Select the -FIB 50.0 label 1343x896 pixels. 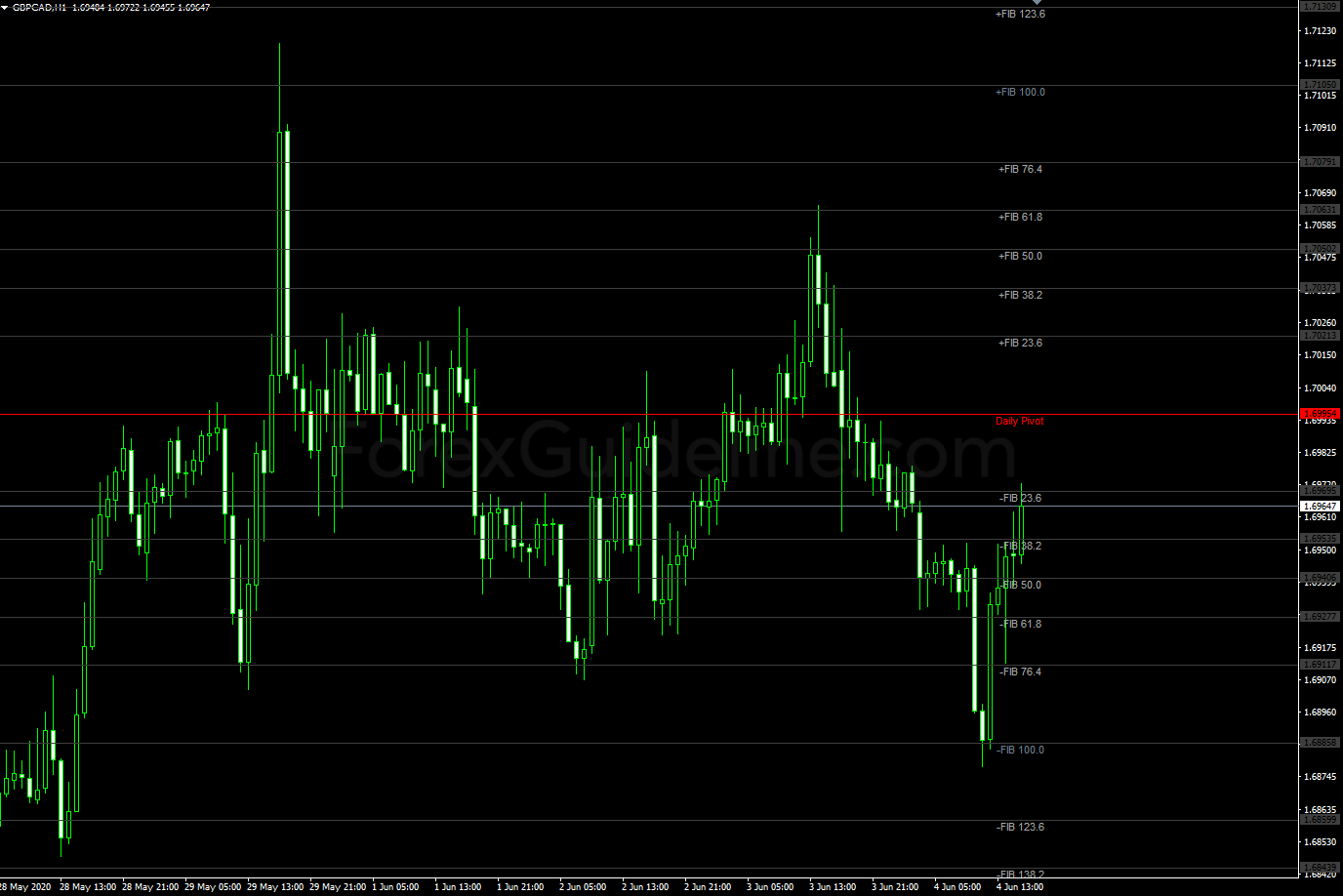click(x=1020, y=586)
